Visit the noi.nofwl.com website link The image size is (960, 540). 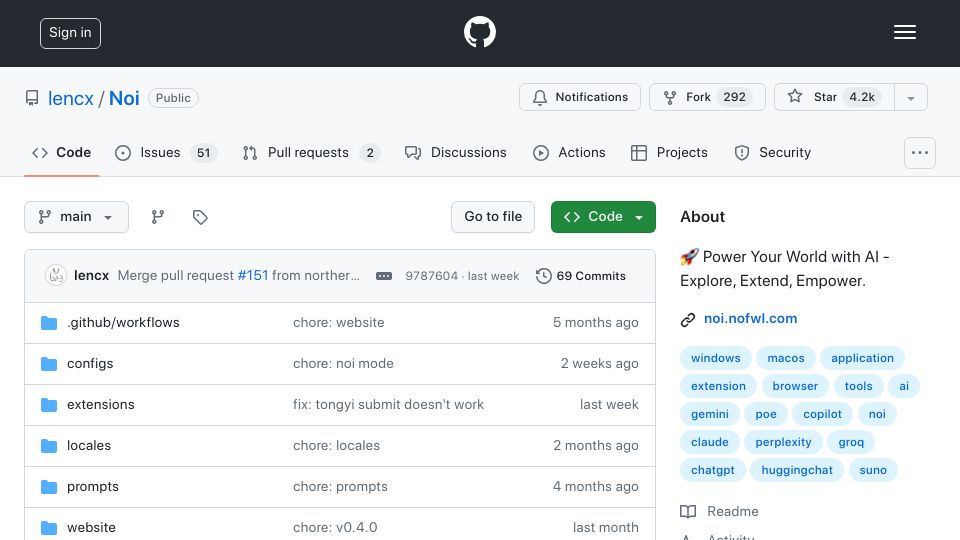click(x=750, y=318)
